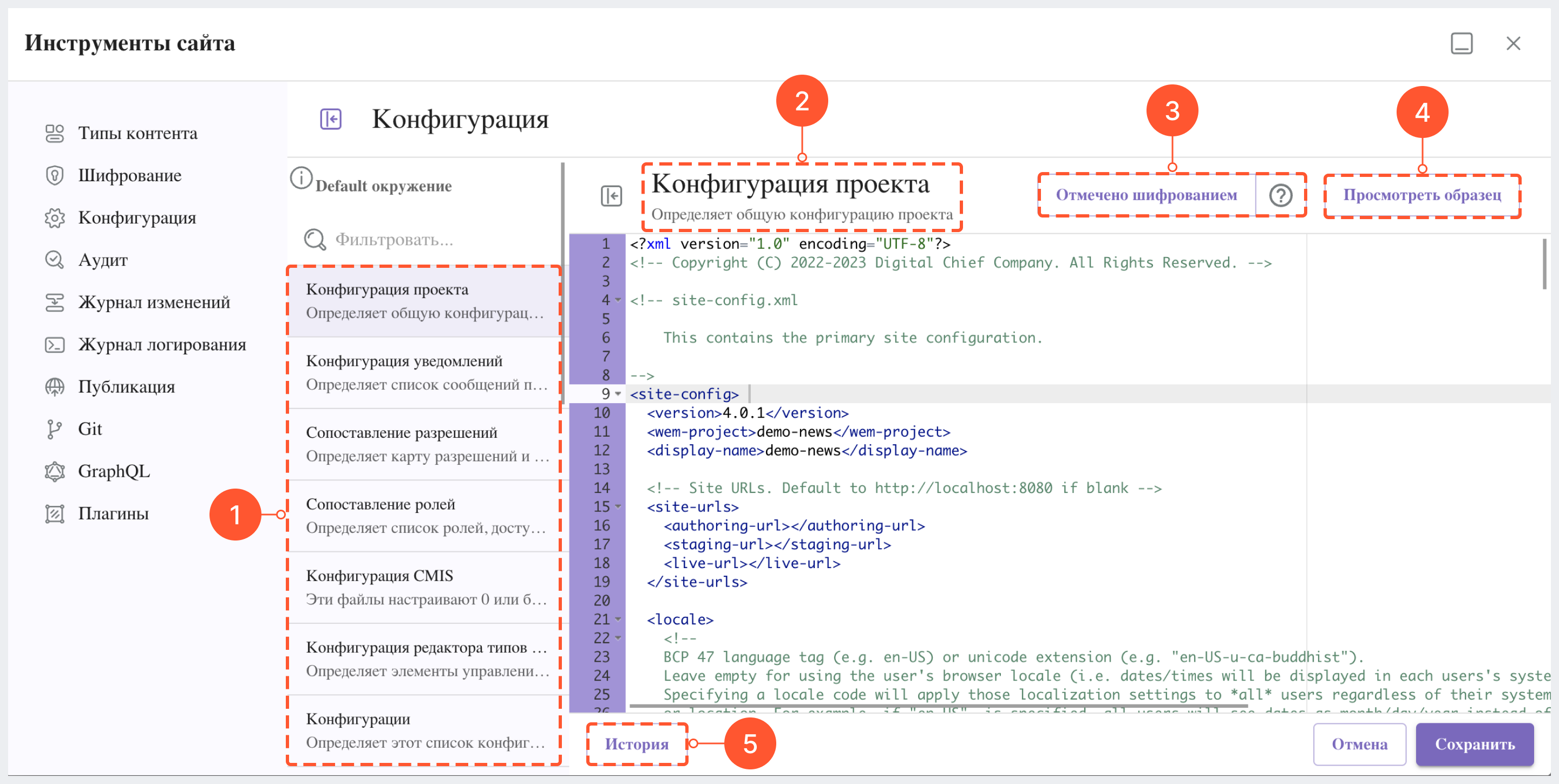
Task: Click the Аудит magnifier icon
Action: point(55,260)
